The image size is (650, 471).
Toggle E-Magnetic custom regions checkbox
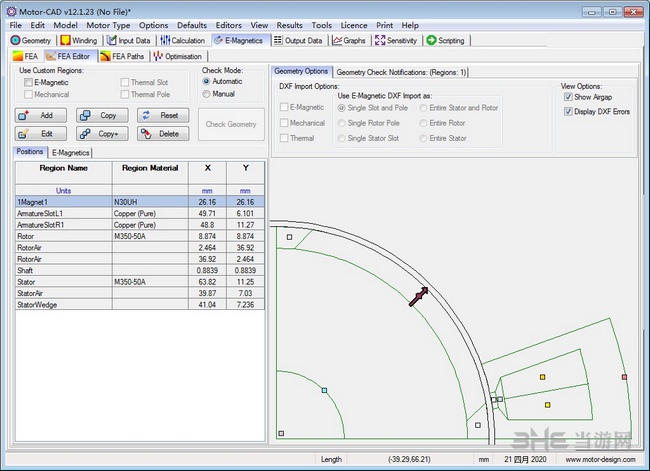[29, 82]
